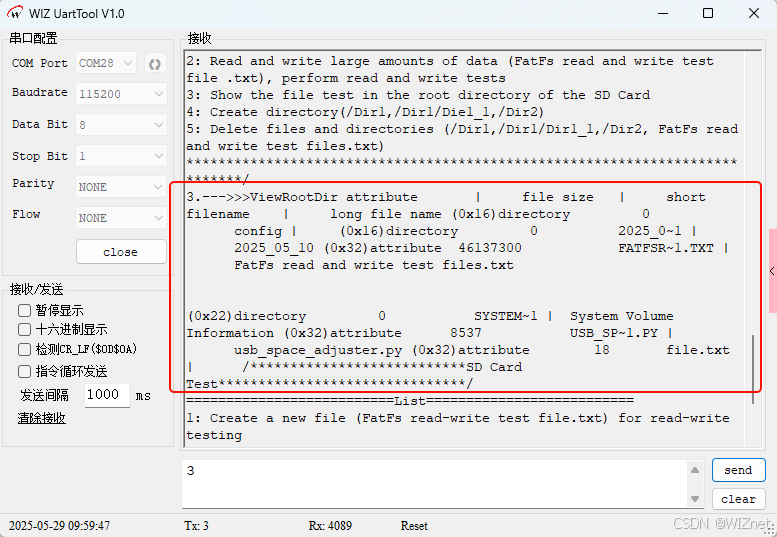The image size is (777, 537).
Task: Click the WIZ UartTool app logo
Action: (x=15, y=13)
